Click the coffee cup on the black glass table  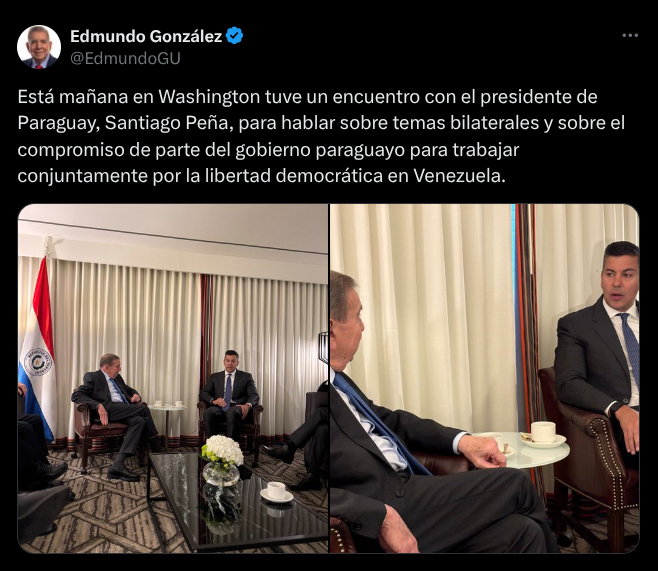tap(276, 491)
